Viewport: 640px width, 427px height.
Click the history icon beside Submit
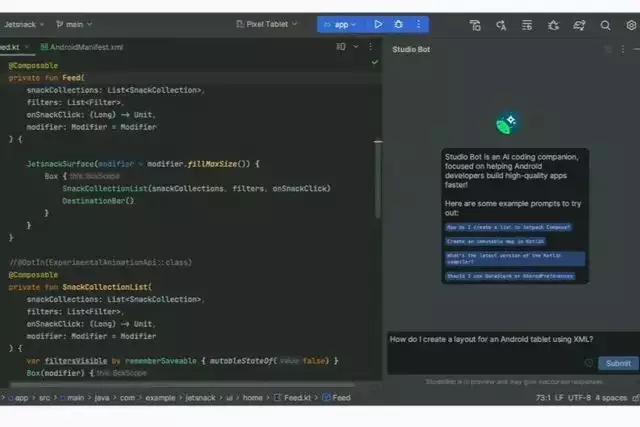point(589,363)
